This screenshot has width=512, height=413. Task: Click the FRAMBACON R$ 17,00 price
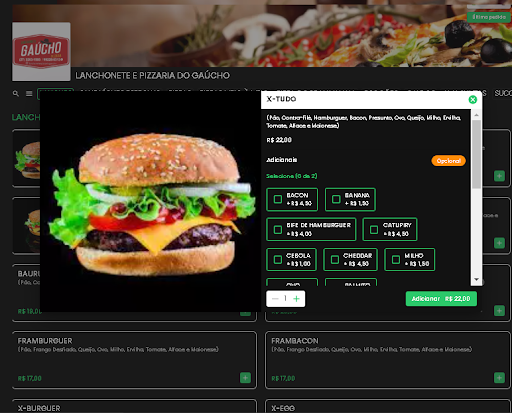pyautogui.click(x=283, y=378)
